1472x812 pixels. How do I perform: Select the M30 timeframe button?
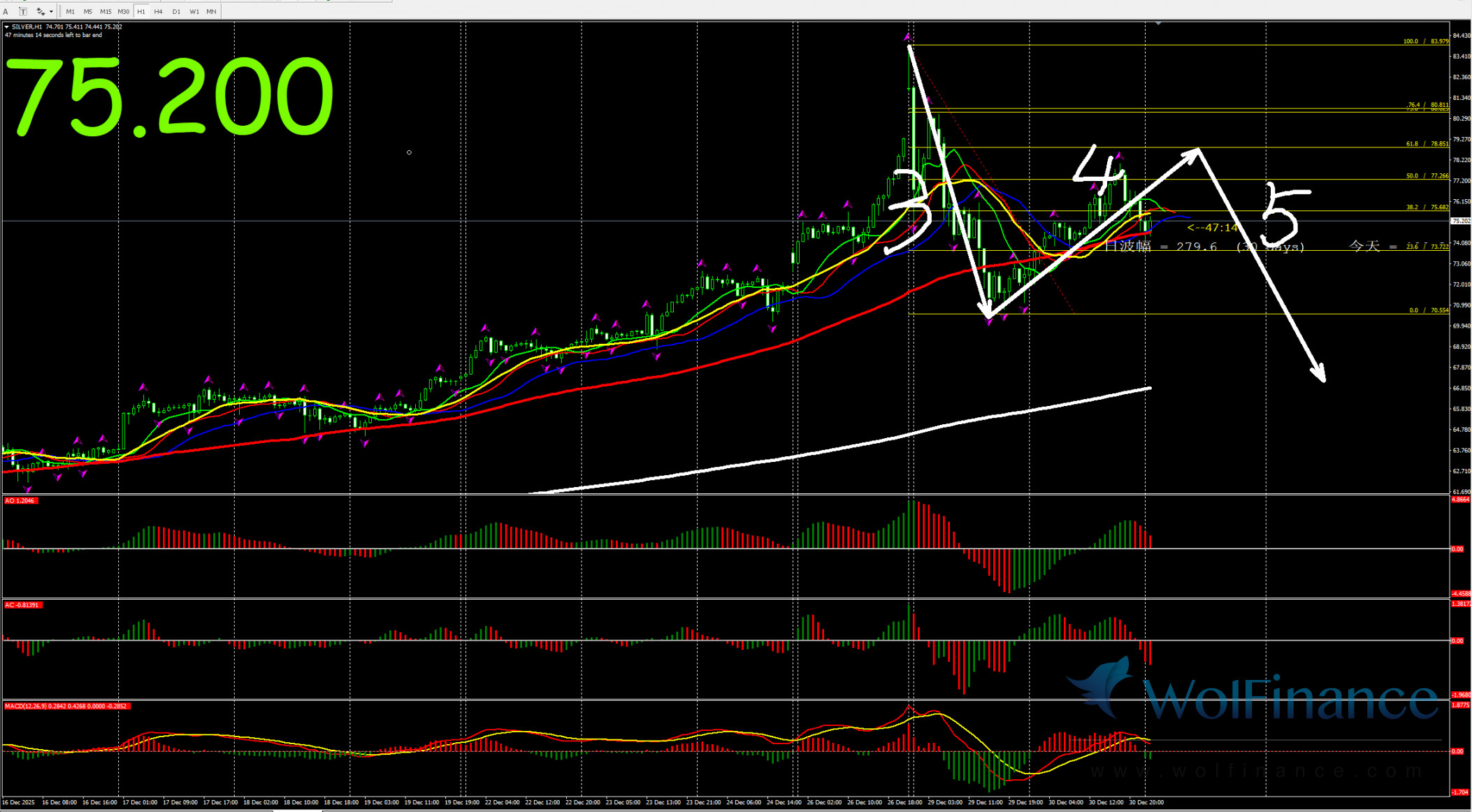(123, 11)
